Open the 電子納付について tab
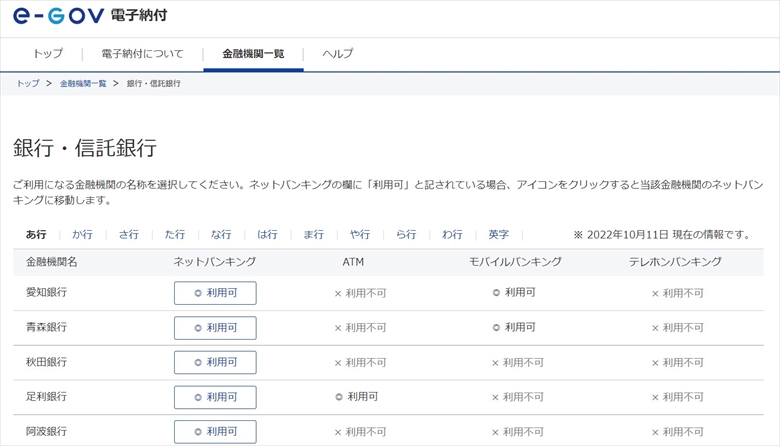 pos(142,53)
